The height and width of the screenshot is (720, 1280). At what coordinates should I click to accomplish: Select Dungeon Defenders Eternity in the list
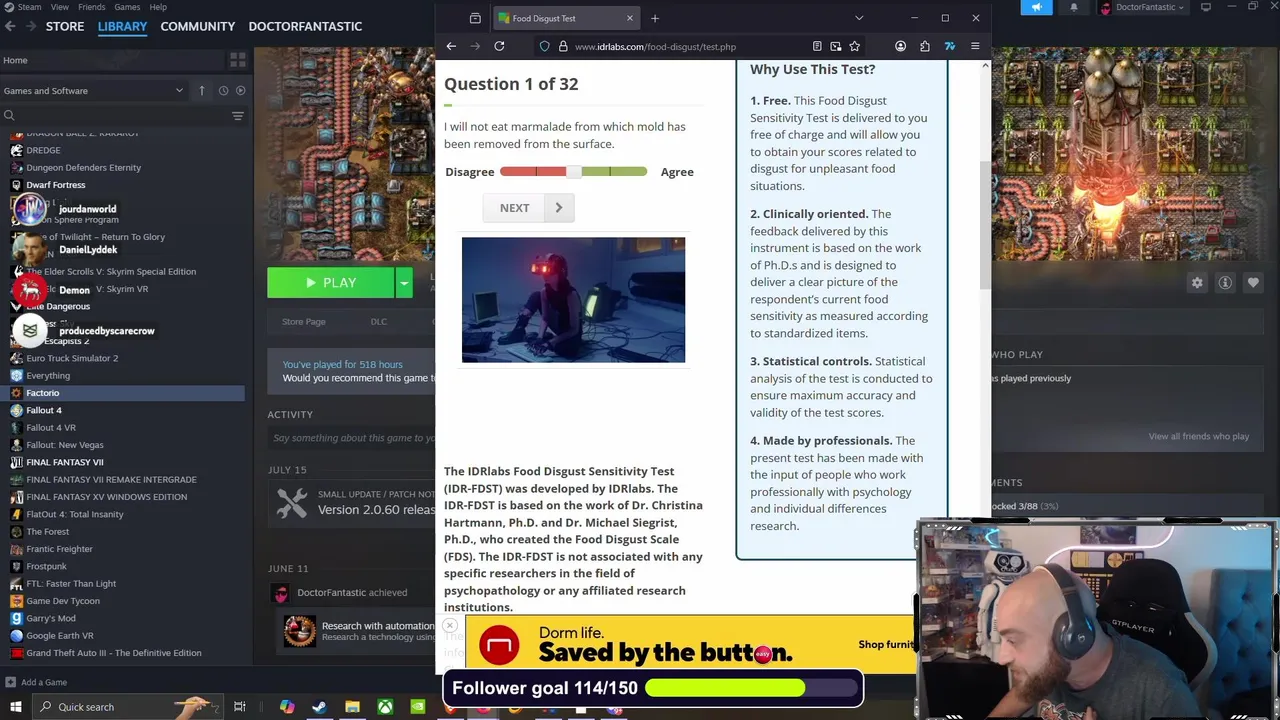click(83, 167)
